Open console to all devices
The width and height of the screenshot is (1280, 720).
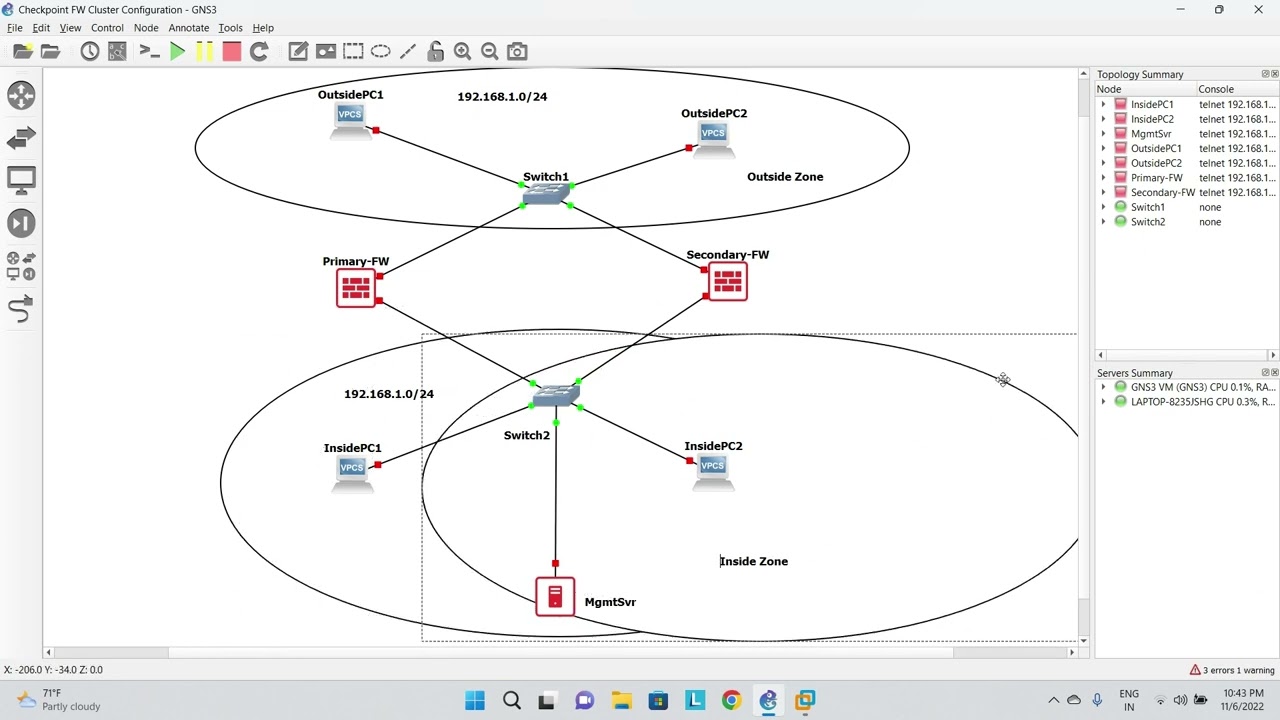[x=149, y=51]
